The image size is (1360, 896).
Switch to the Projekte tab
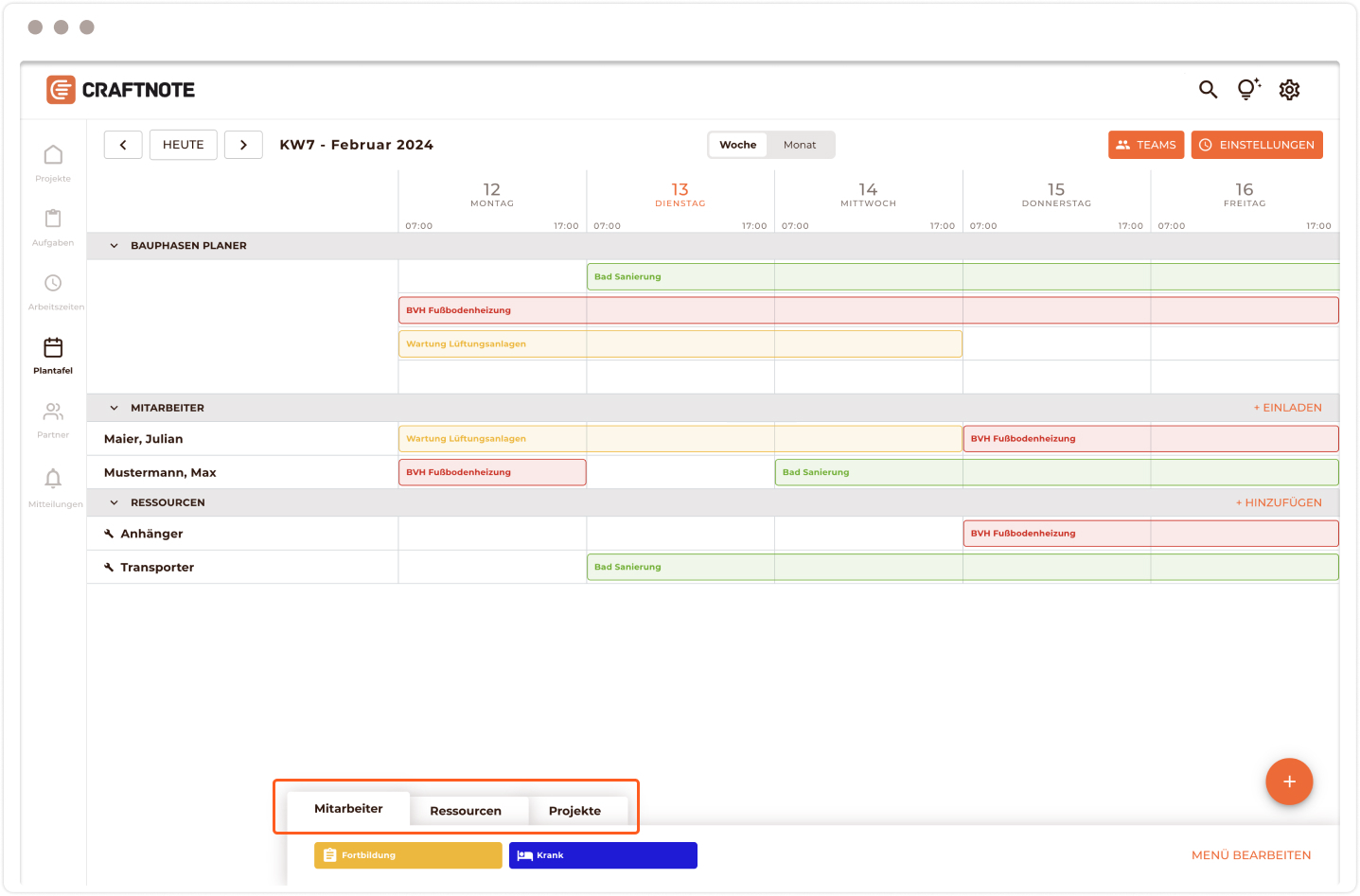pyautogui.click(x=574, y=811)
